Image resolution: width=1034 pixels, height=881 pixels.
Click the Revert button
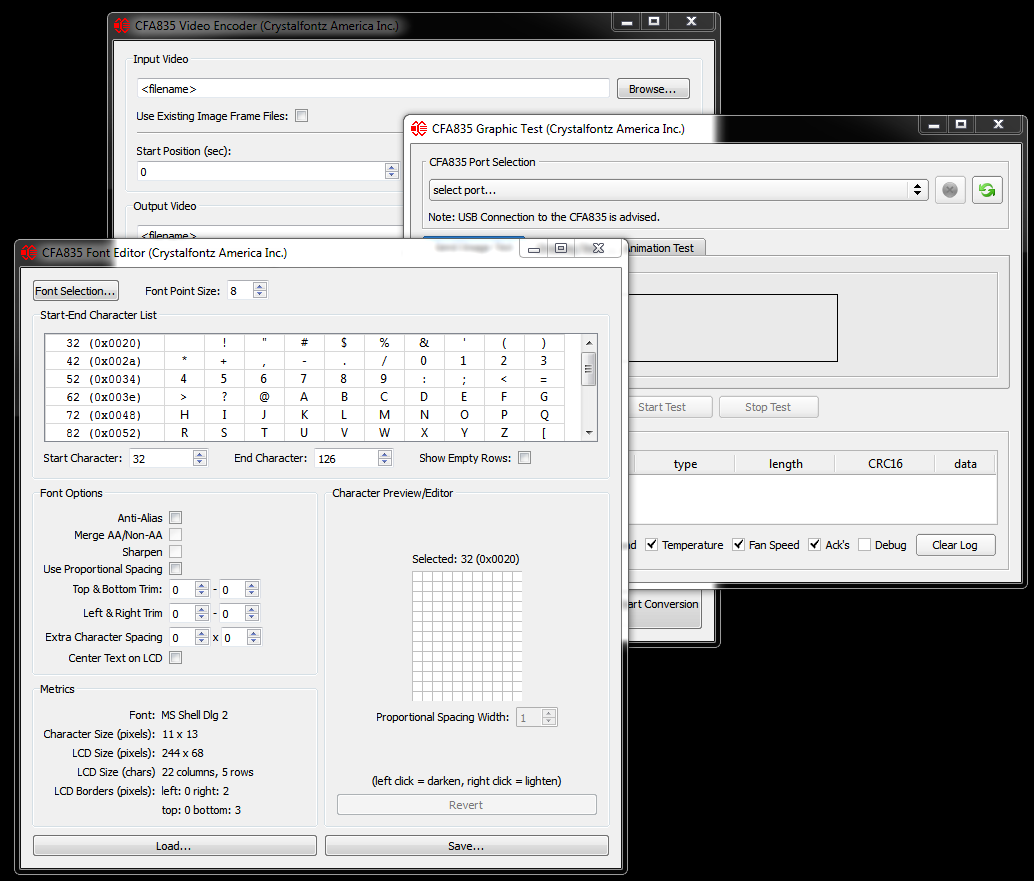pyautogui.click(x=466, y=805)
